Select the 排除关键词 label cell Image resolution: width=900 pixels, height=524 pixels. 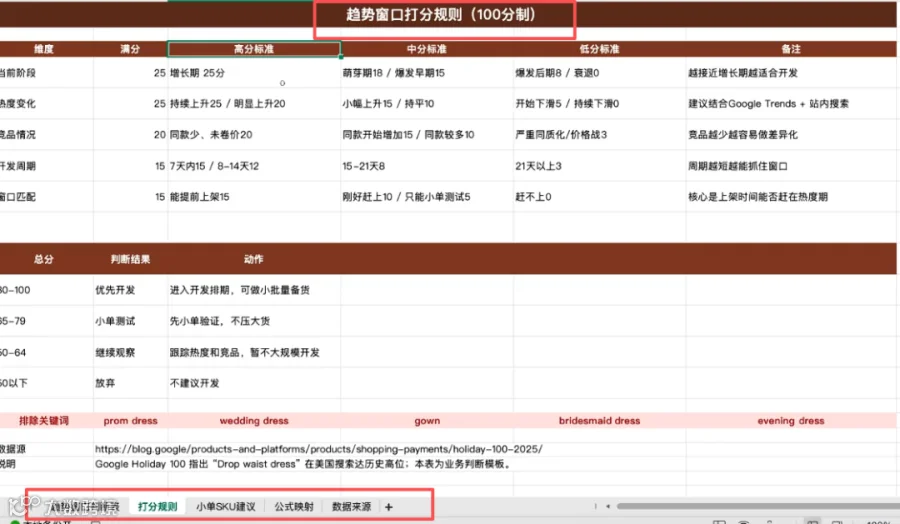click(x=46, y=421)
